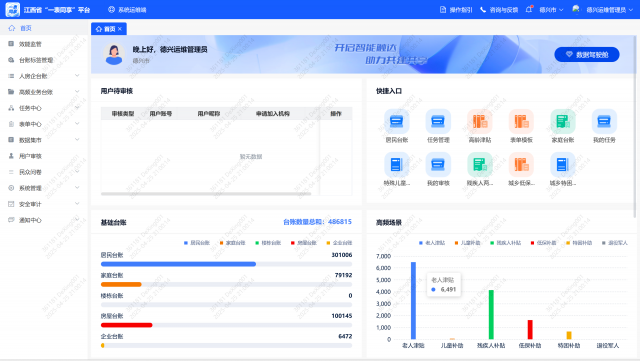The width and height of the screenshot is (640, 361).
Task: Click the 操作指引 document icon
Action: 443,9
